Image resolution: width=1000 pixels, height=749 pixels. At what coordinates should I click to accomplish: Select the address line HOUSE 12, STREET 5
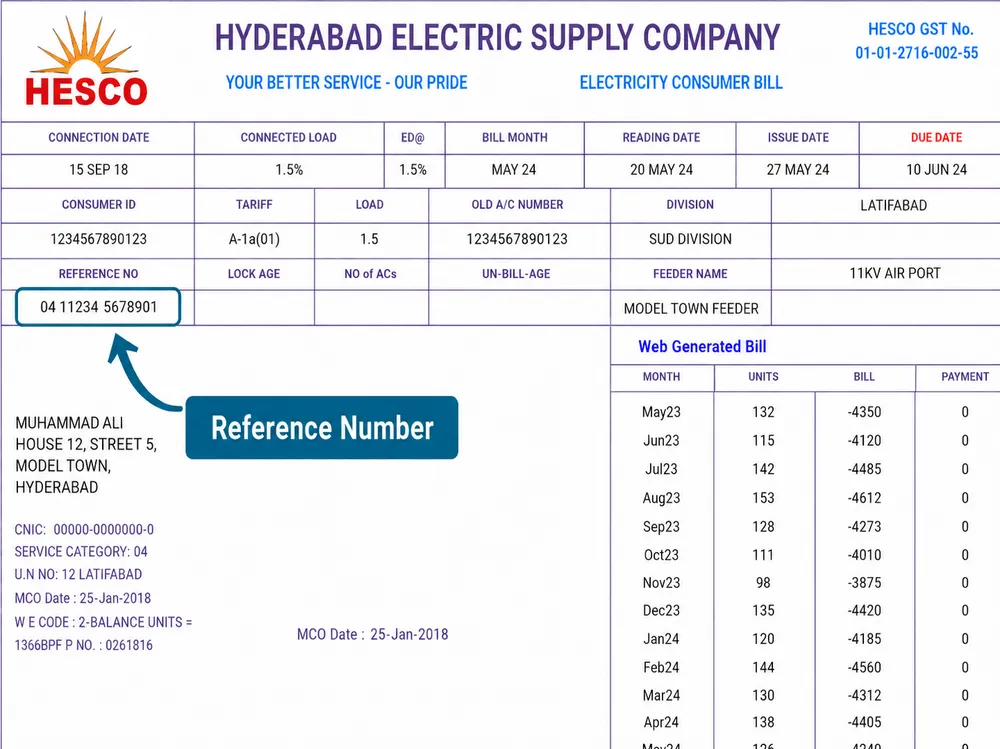[x=85, y=444]
